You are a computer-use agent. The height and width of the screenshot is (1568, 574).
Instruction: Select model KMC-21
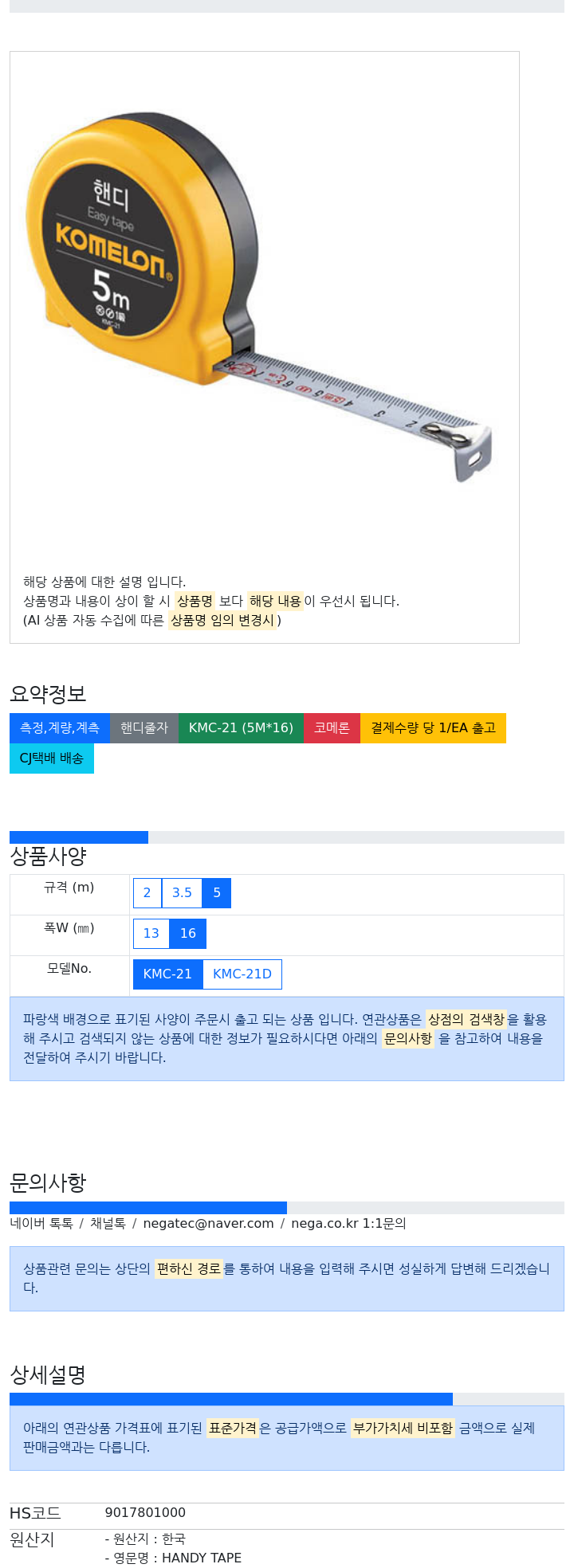167,974
